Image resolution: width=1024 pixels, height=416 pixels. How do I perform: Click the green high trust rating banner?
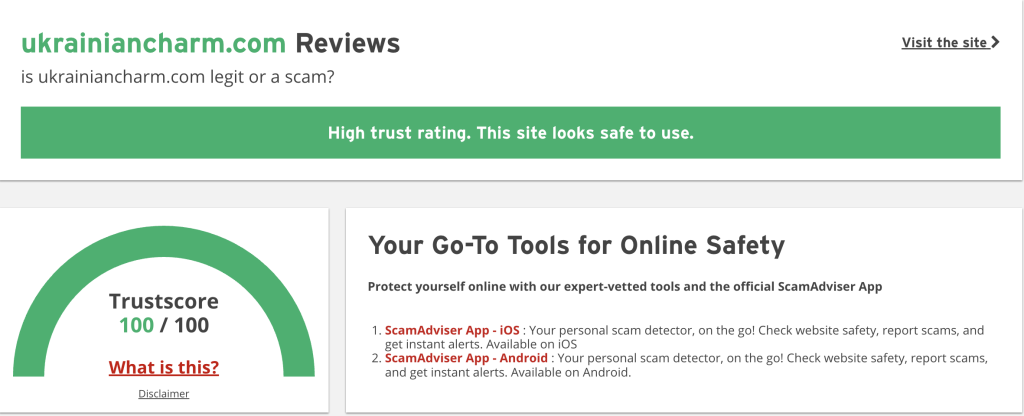(x=510, y=133)
